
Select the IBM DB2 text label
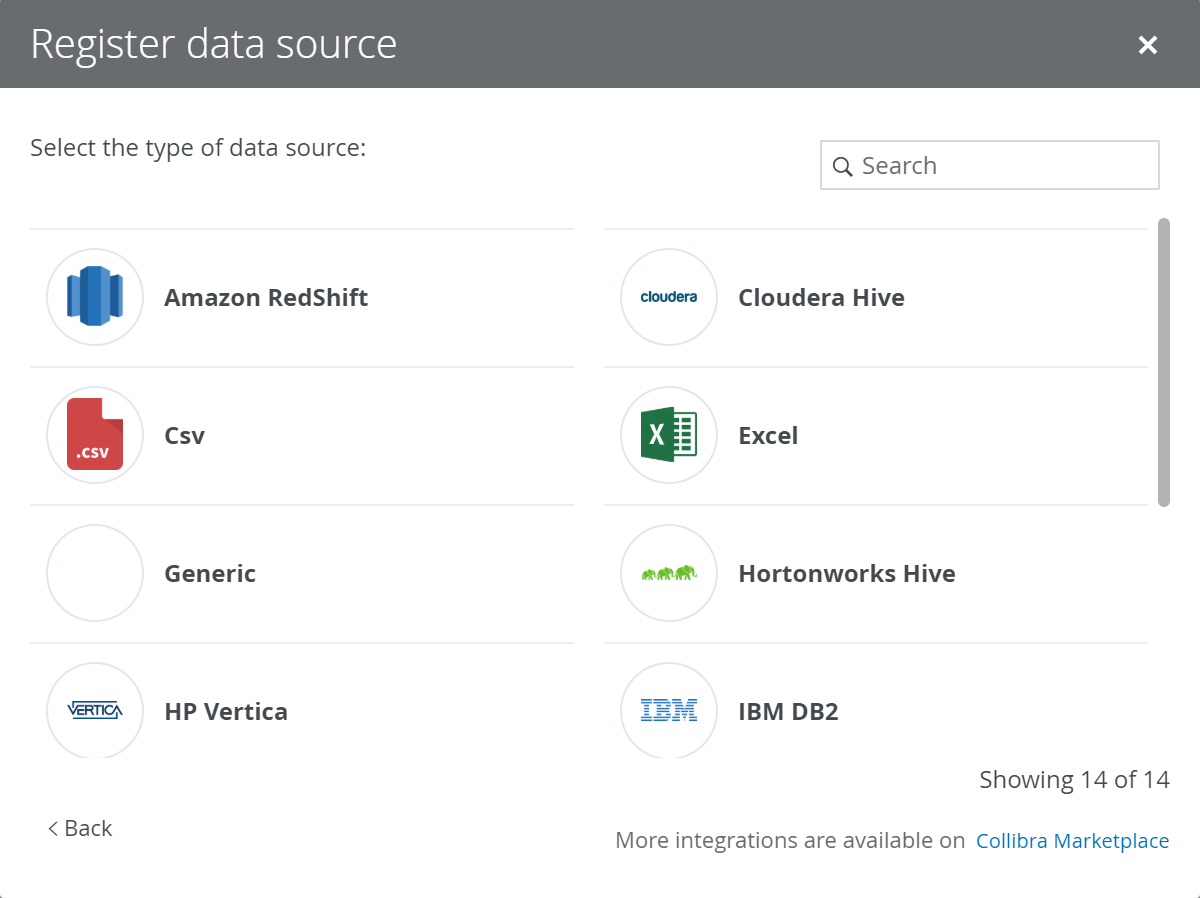click(x=788, y=712)
